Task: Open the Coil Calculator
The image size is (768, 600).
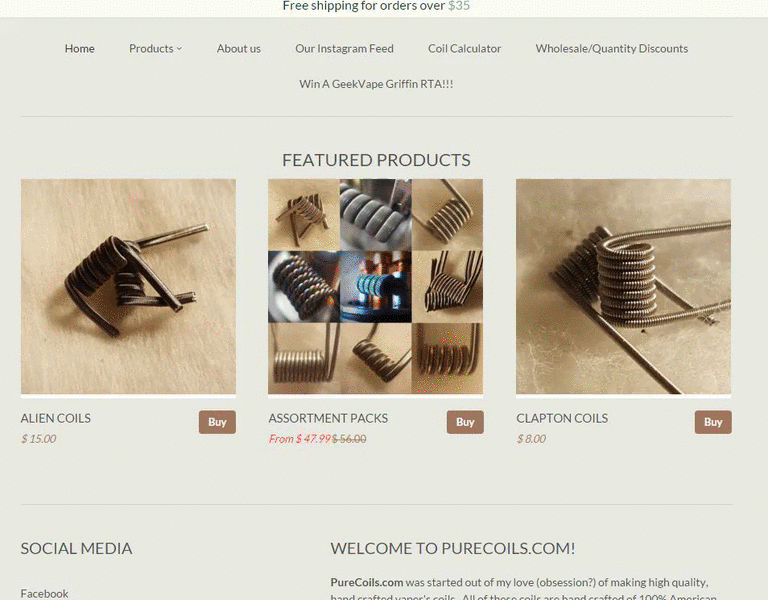Action: pyautogui.click(x=464, y=48)
